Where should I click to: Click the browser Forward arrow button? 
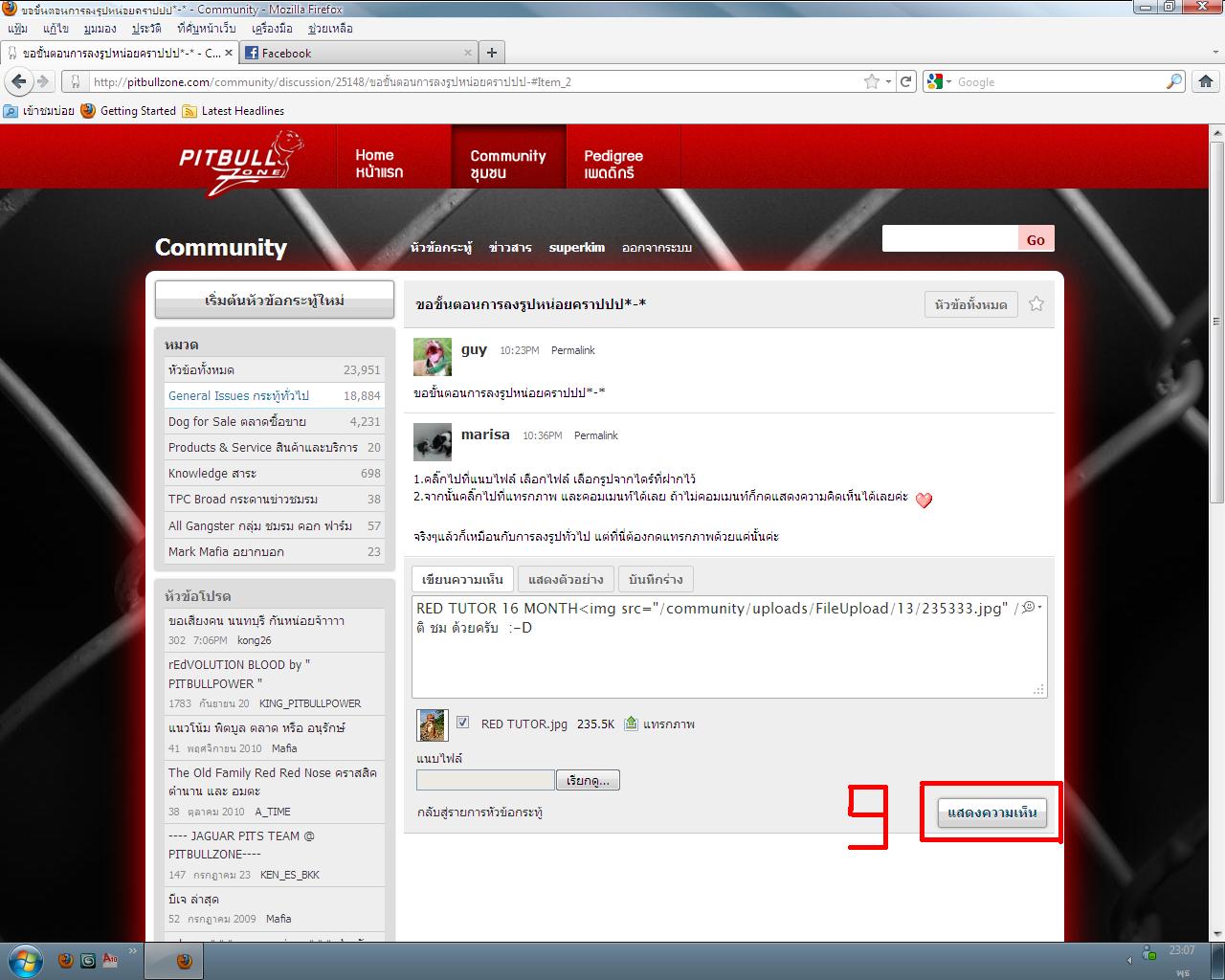tap(42, 81)
